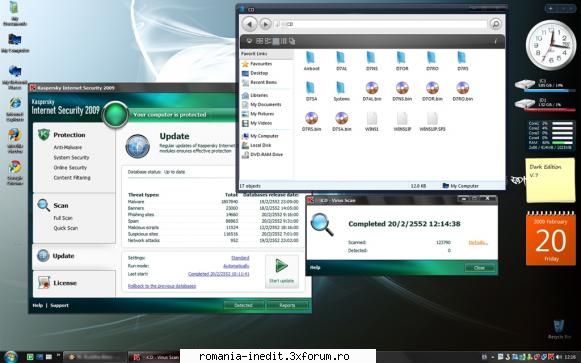
Task: Open the Scan section in Kaspersky
Action: coord(61,206)
